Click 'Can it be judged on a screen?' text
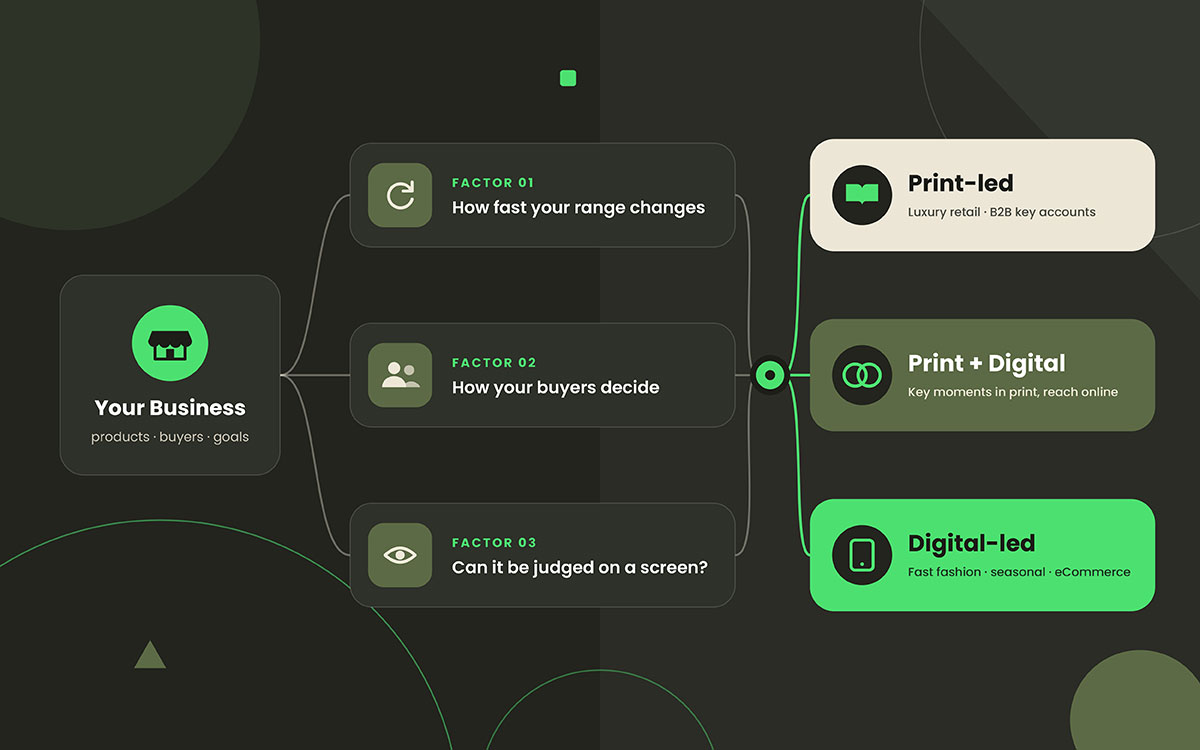The image size is (1200, 750). click(580, 568)
